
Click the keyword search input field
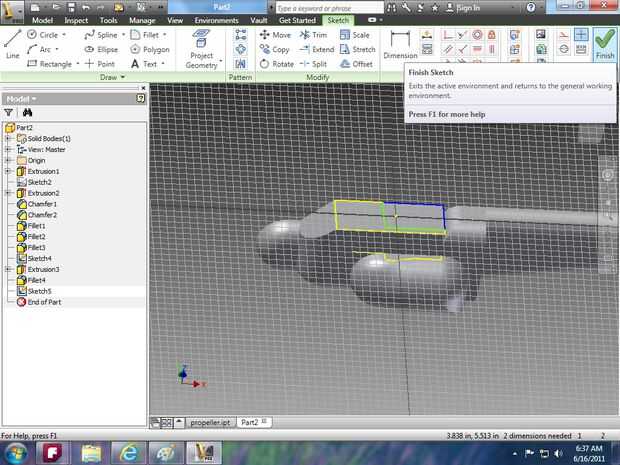[x=329, y=8]
